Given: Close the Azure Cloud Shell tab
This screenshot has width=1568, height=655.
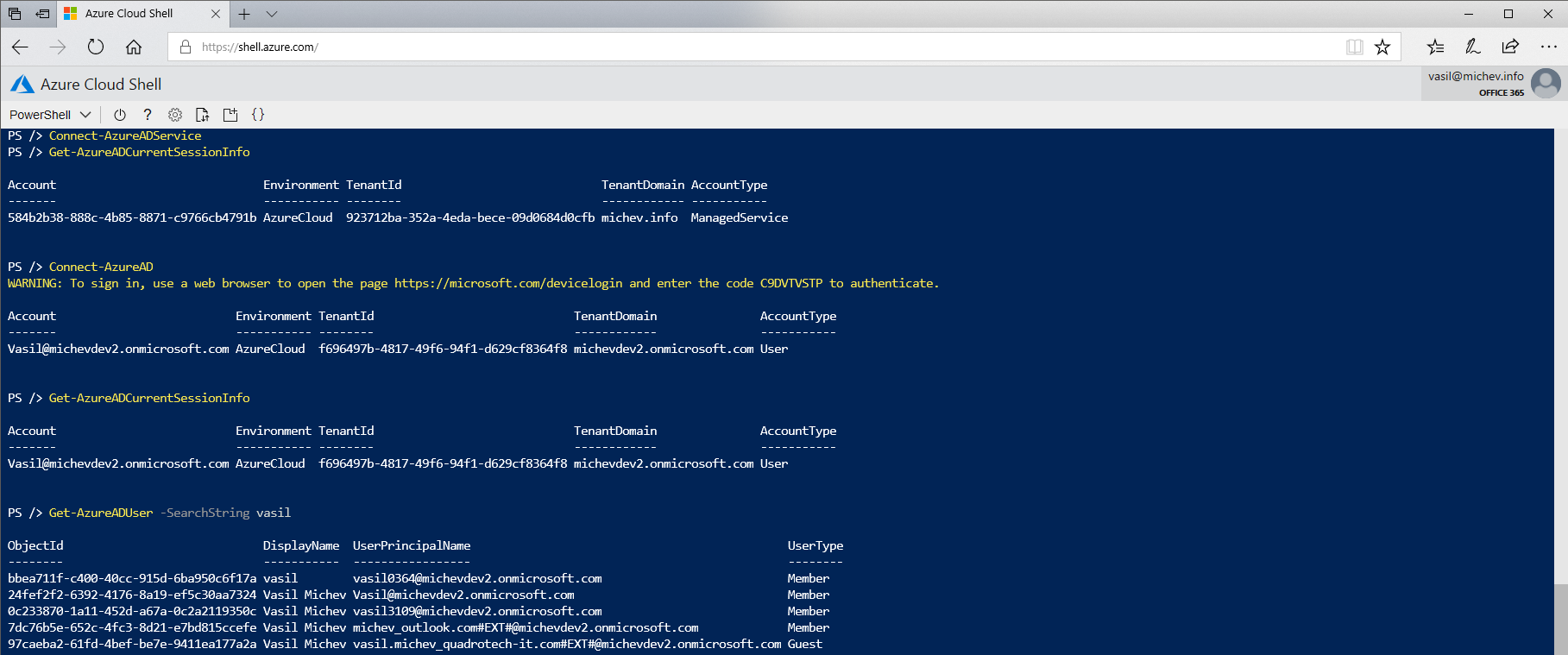Looking at the screenshot, I should (x=216, y=14).
